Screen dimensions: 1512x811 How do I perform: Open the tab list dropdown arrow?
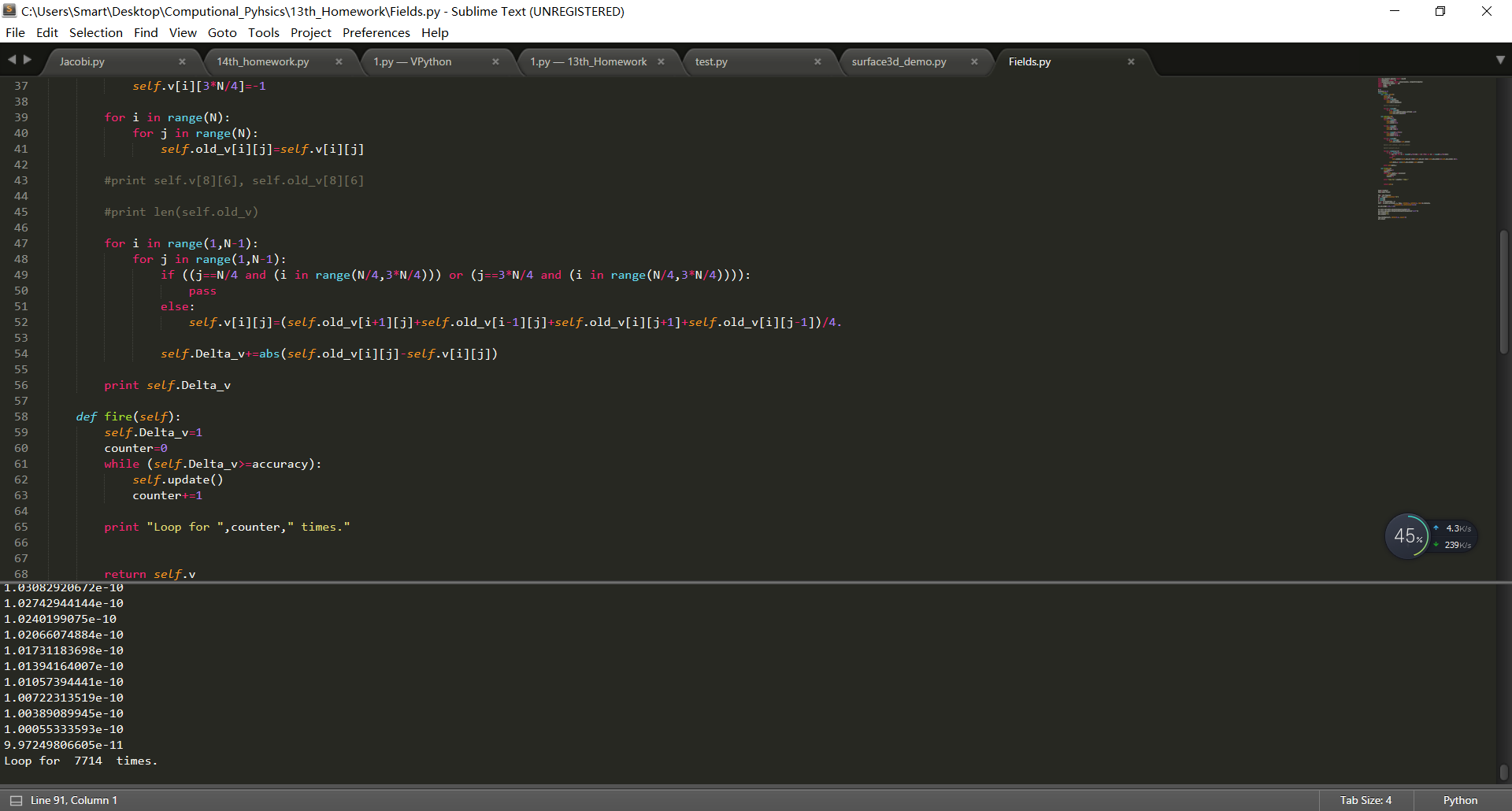1500,60
